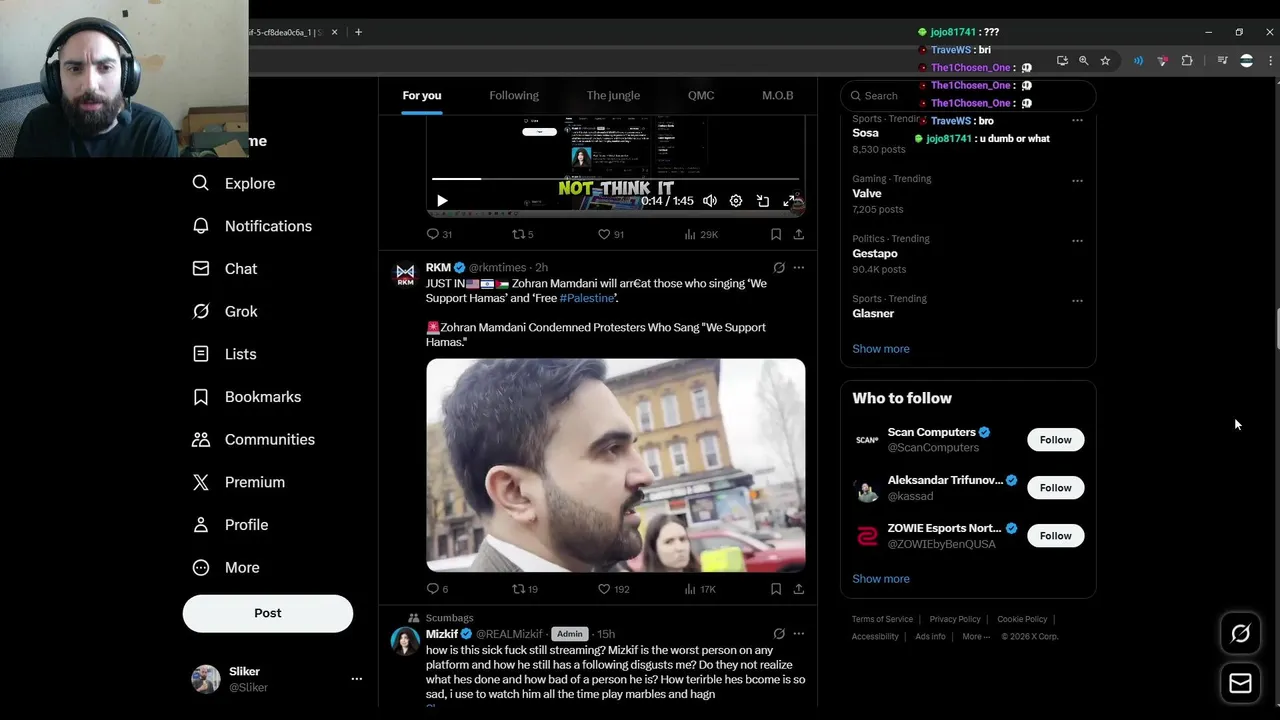
Task: Open the Scumbags community link
Action: coord(449,618)
